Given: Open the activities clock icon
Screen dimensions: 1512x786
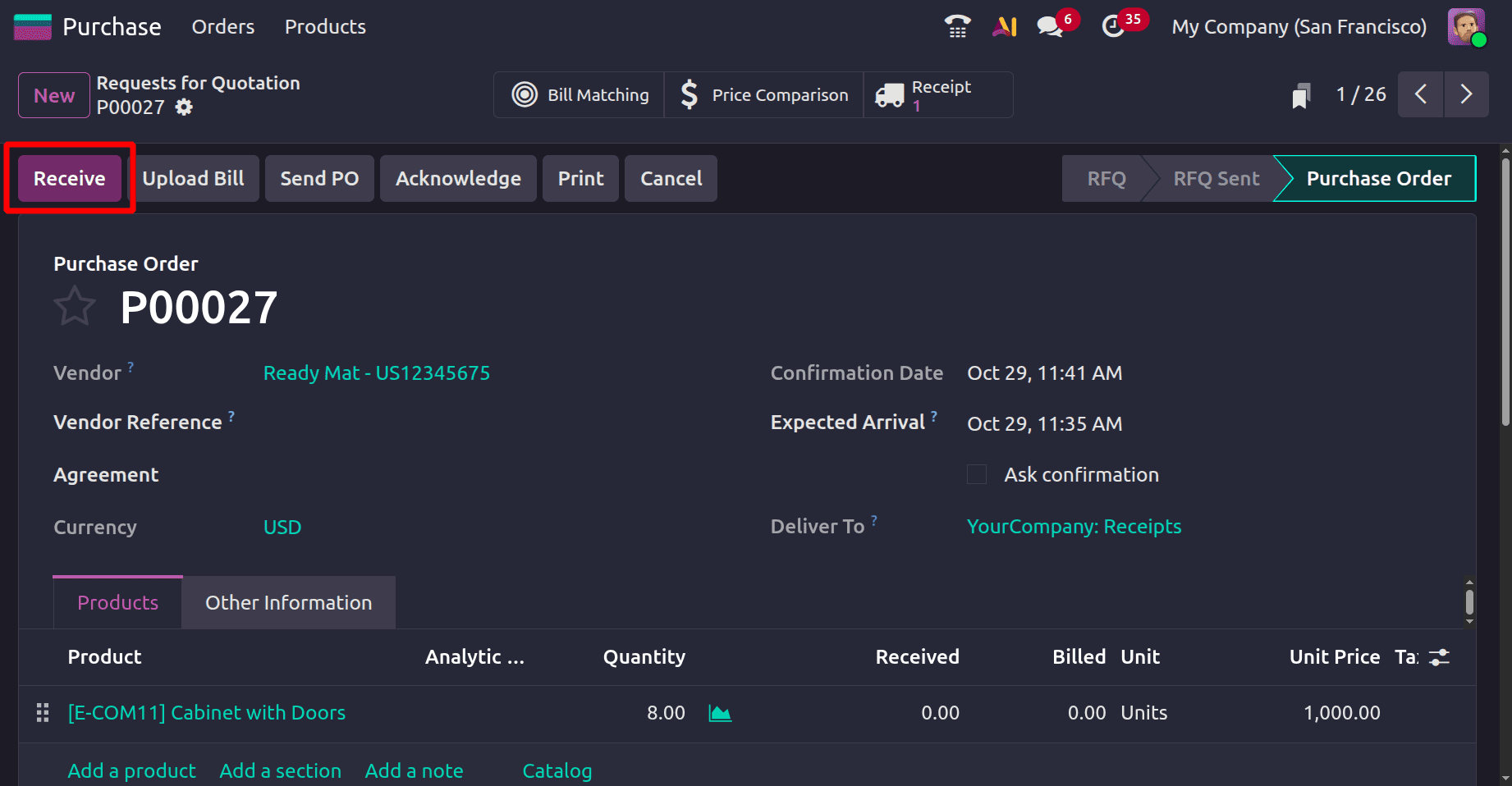Looking at the screenshot, I should [x=1113, y=26].
